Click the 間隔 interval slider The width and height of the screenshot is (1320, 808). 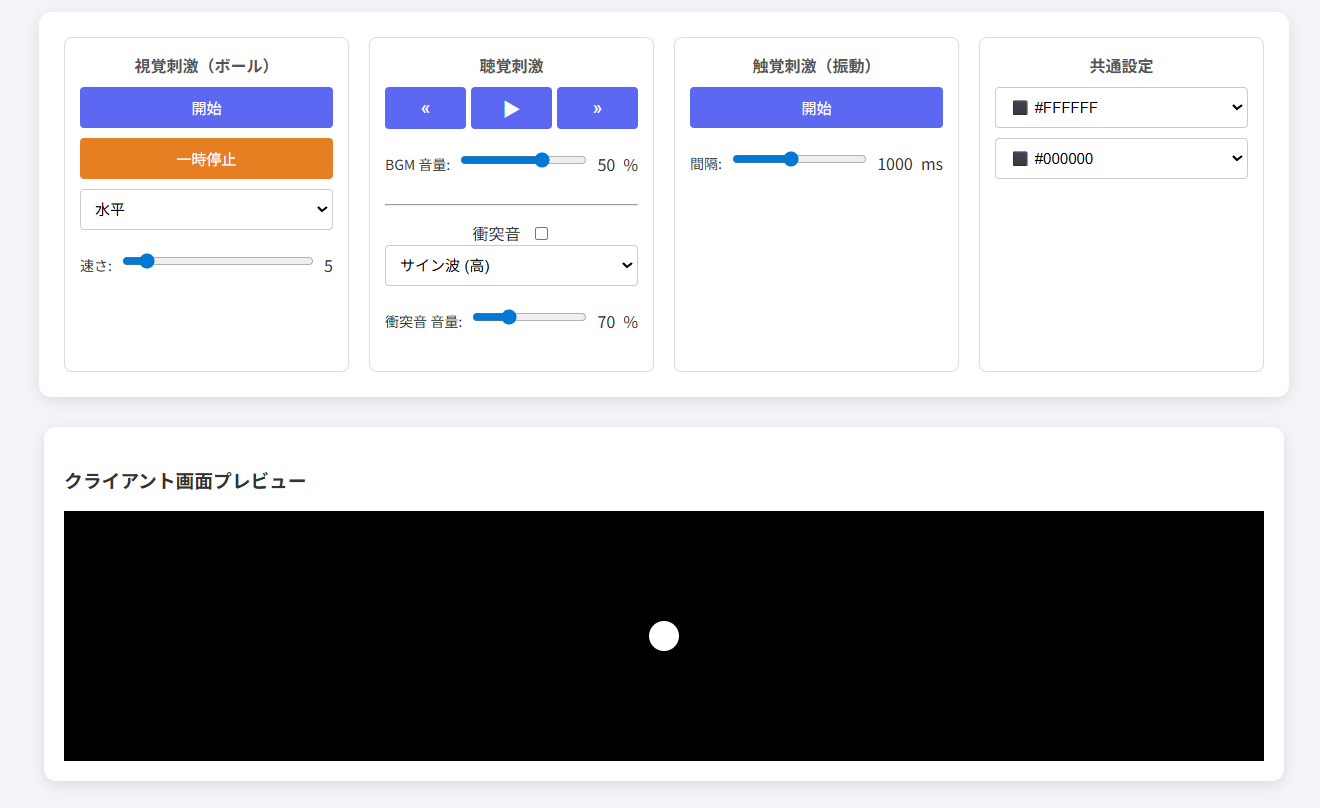pos(799,159)
